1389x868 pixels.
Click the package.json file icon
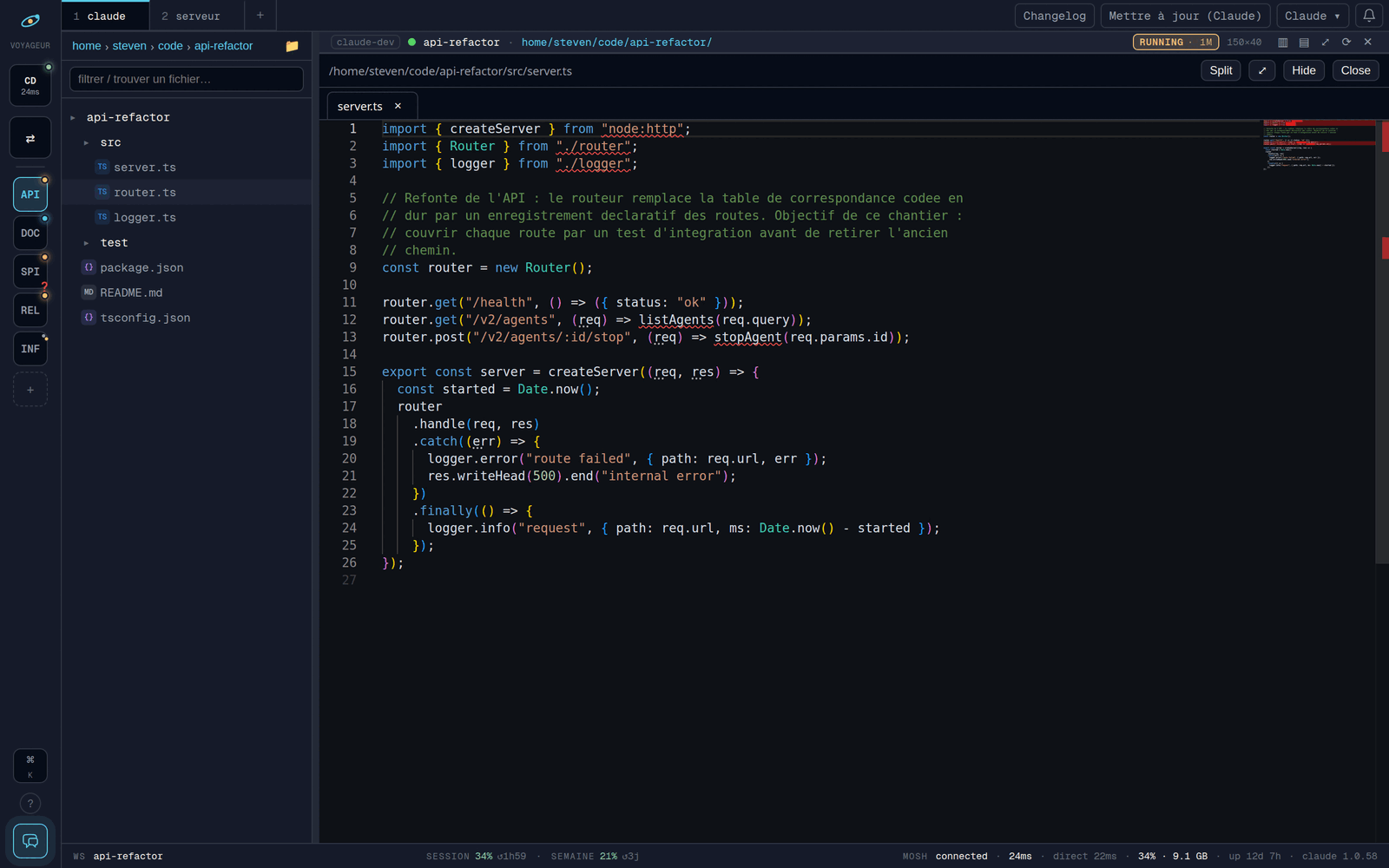pyautogui.click(x=89, y=267)
